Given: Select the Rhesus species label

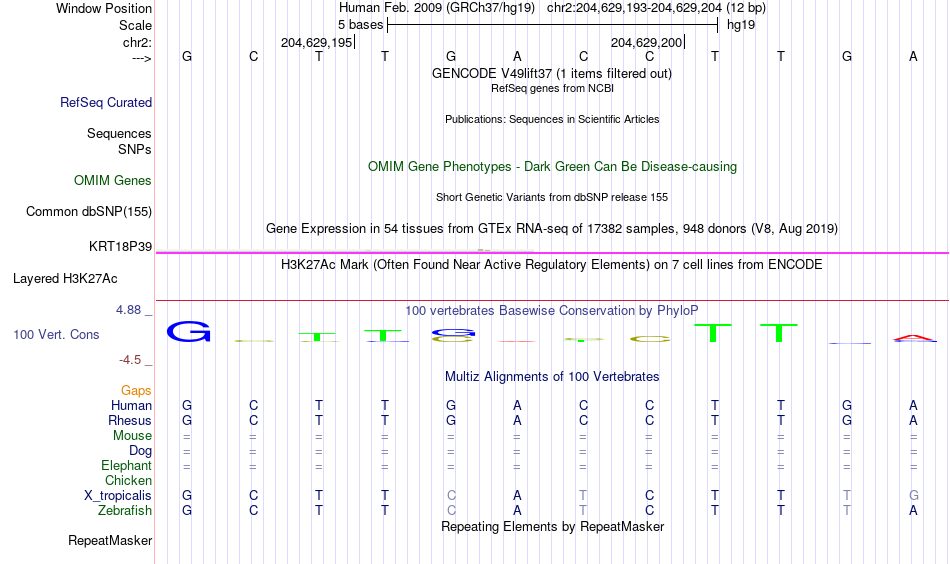Looking at the screenshot, I should click(130, 420).
